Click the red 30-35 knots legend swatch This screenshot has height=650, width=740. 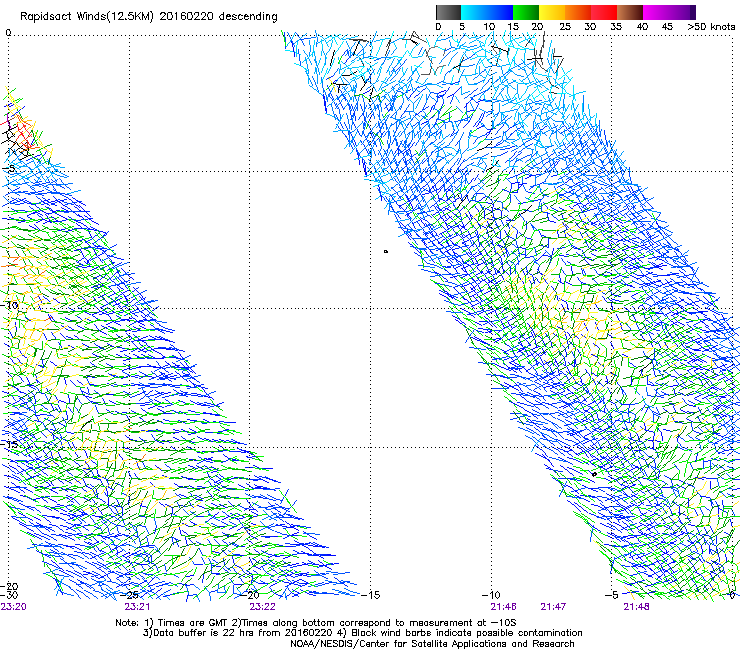pyautogui.click(x=604, y=12)
